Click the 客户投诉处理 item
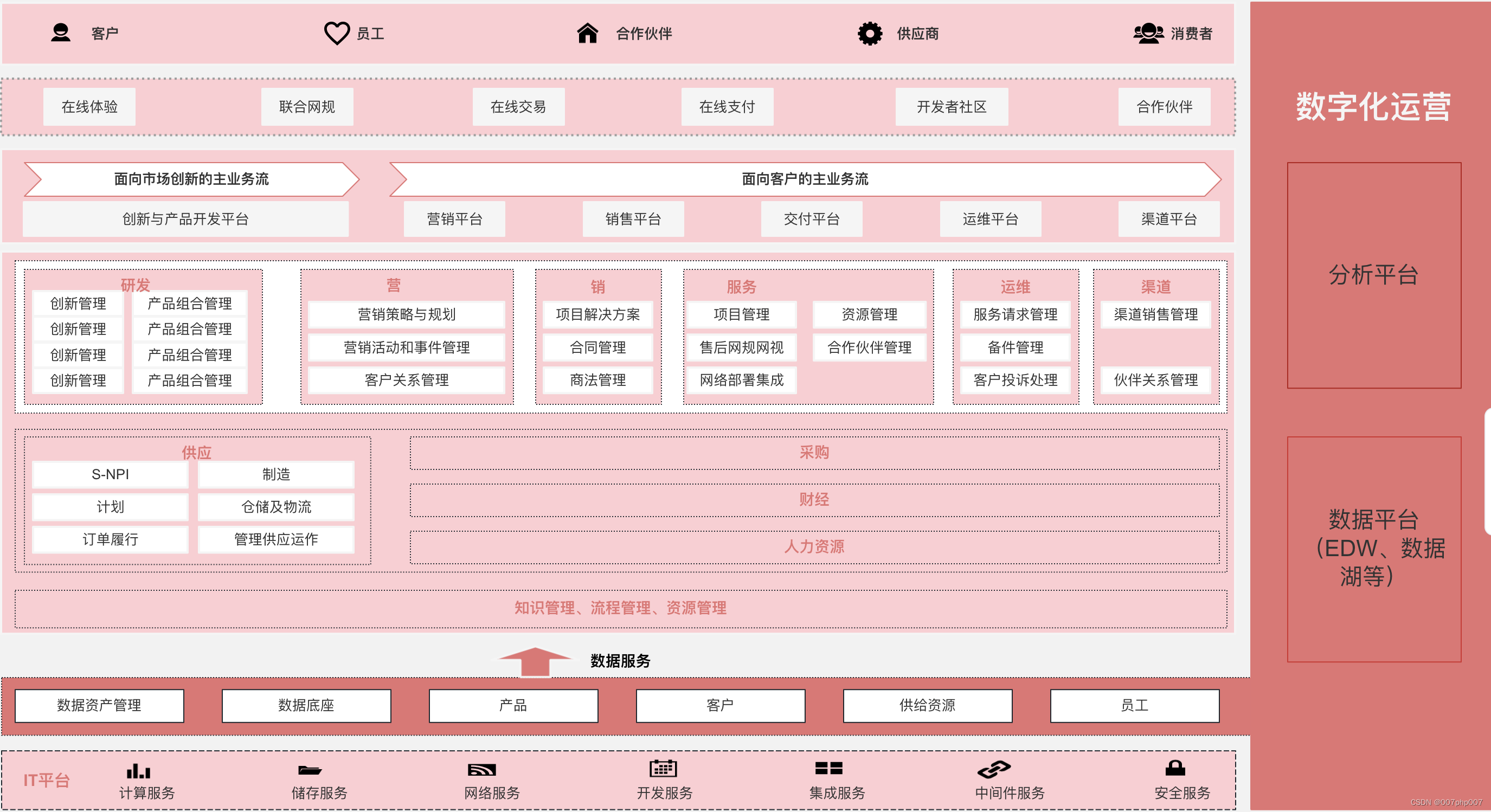The width and height of the screenshot is (1491, 812). pyautogui.click(x=1016, y=380)
